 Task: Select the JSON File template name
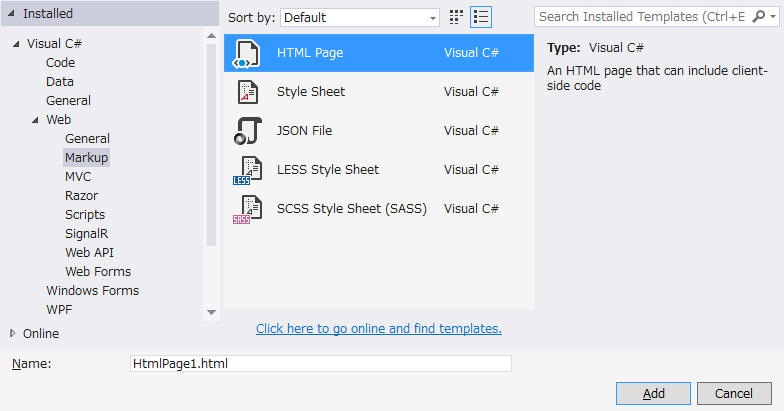[304, 130]
